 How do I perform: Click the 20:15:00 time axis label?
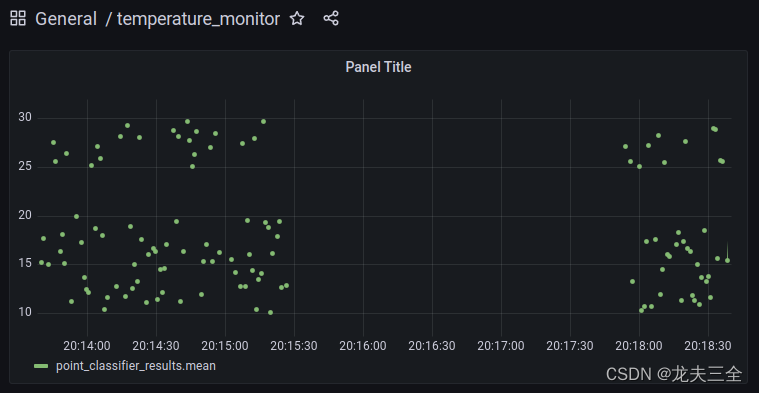tap(225, 346)
